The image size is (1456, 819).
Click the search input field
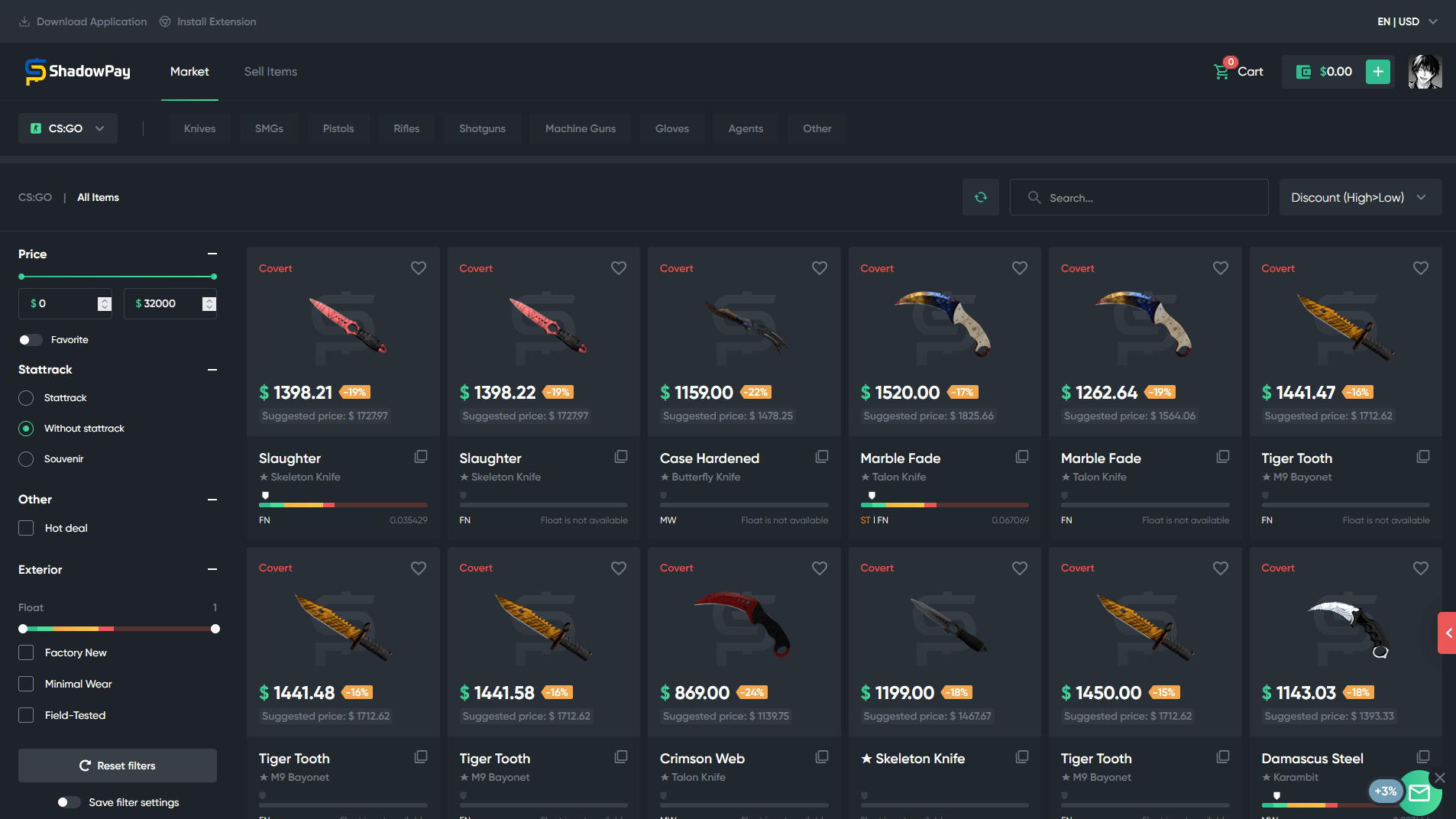point(1138,197)
